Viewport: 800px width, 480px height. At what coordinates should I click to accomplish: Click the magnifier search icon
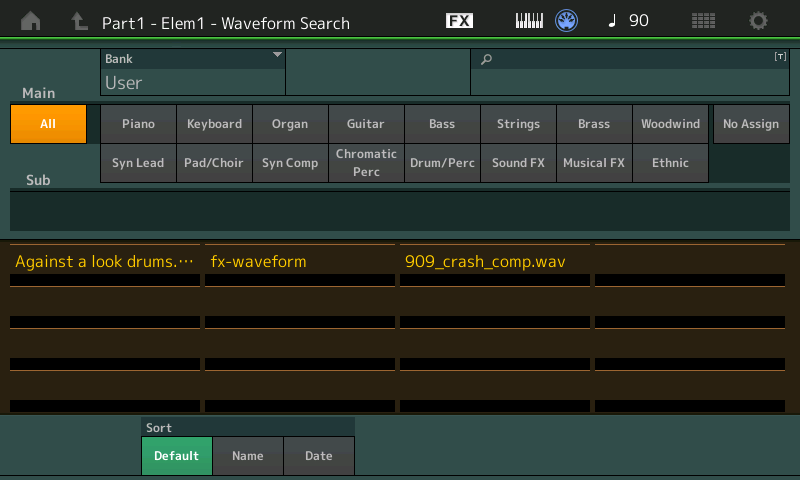point(487,60)
